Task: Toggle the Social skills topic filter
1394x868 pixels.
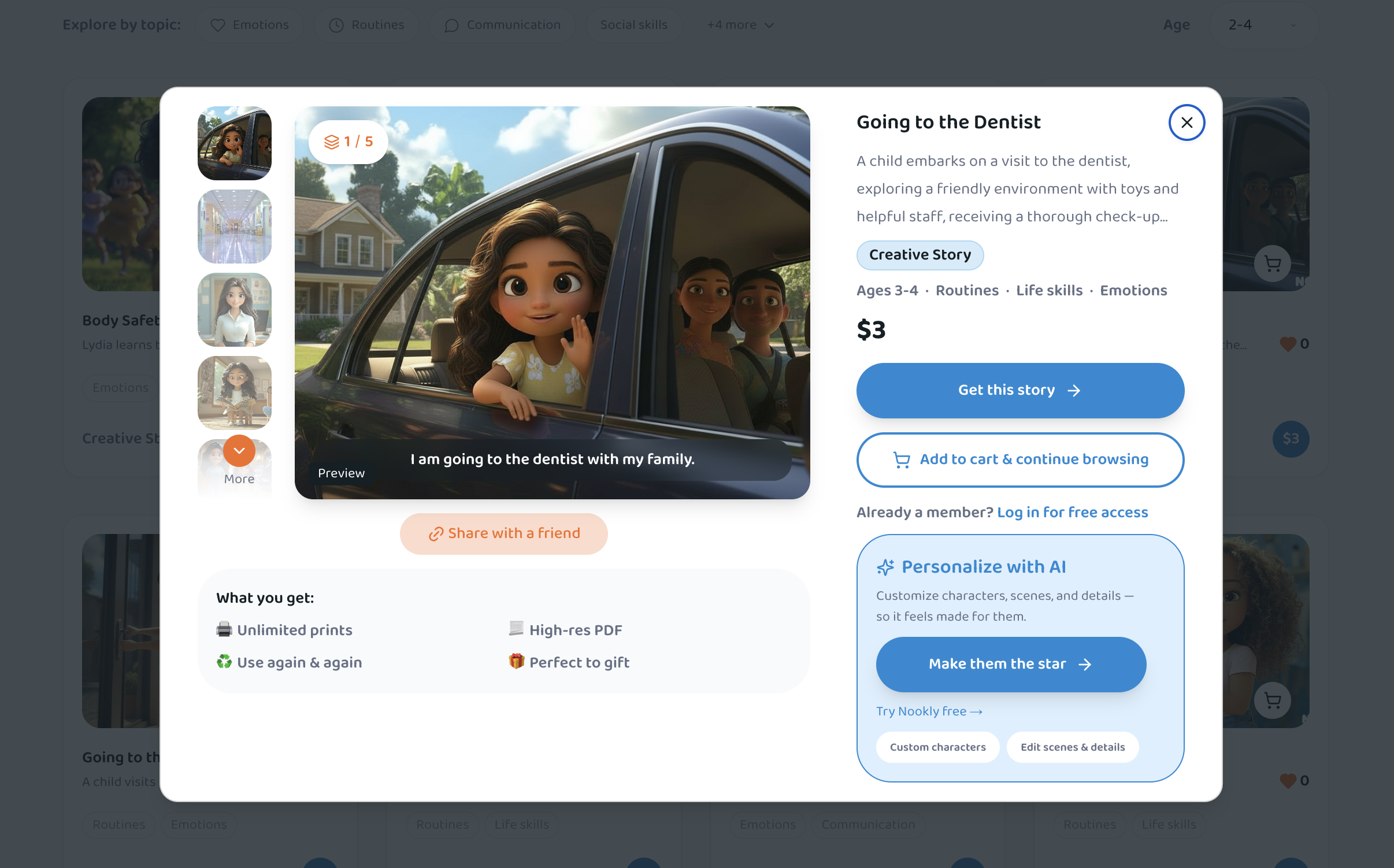Action: click(633, 24)
